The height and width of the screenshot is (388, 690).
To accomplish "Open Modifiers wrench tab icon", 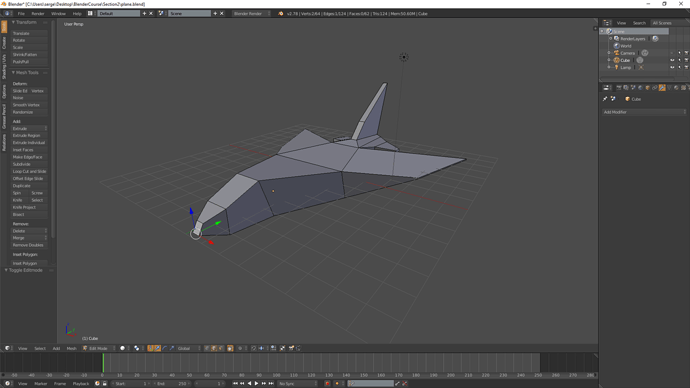I will (662, 88).
